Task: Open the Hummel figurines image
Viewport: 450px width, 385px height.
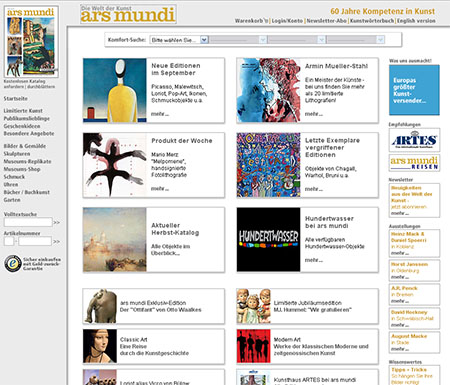Action: coord(254,306)
